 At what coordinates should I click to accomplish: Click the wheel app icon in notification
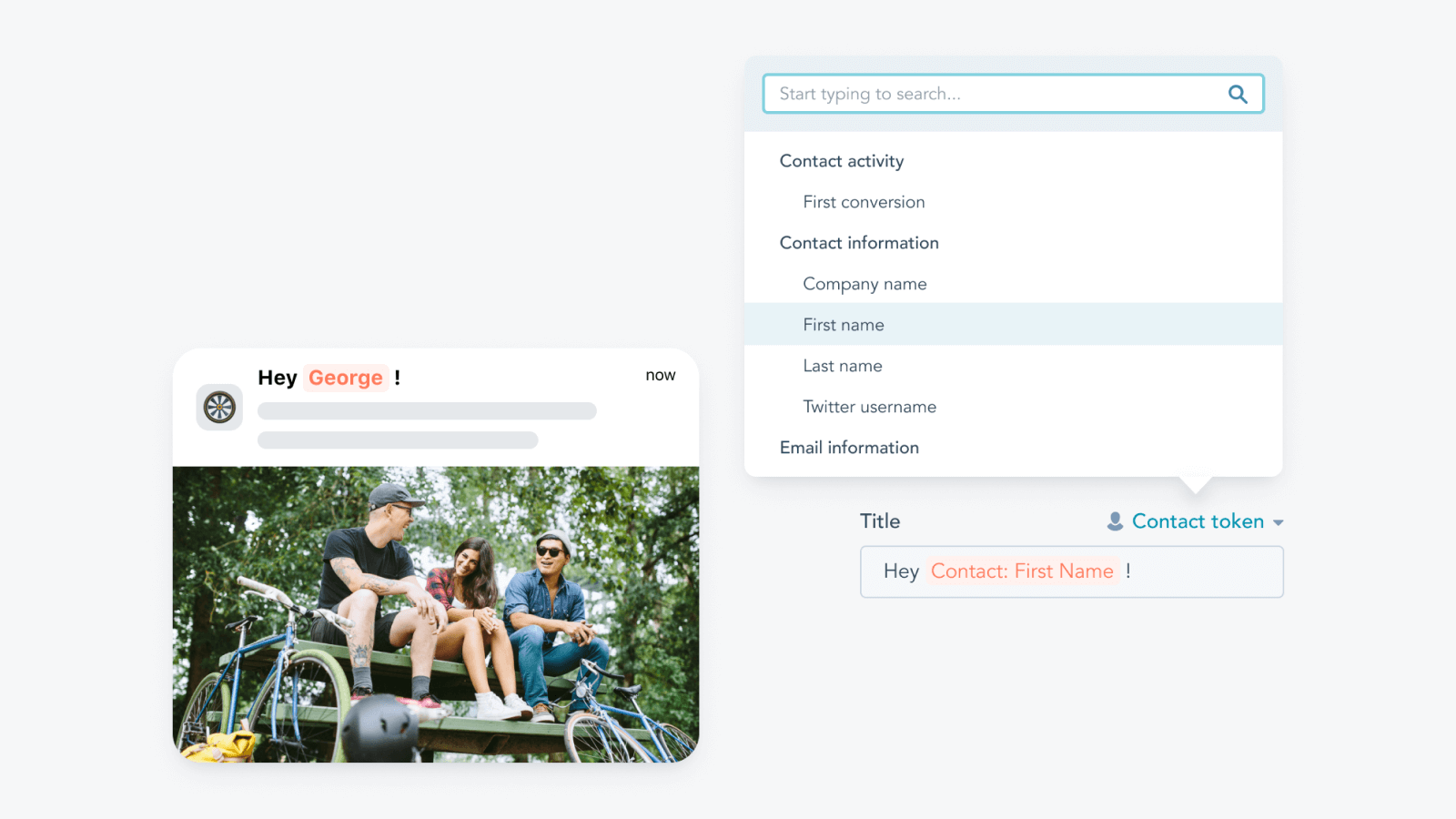click(x=219, y=407)
